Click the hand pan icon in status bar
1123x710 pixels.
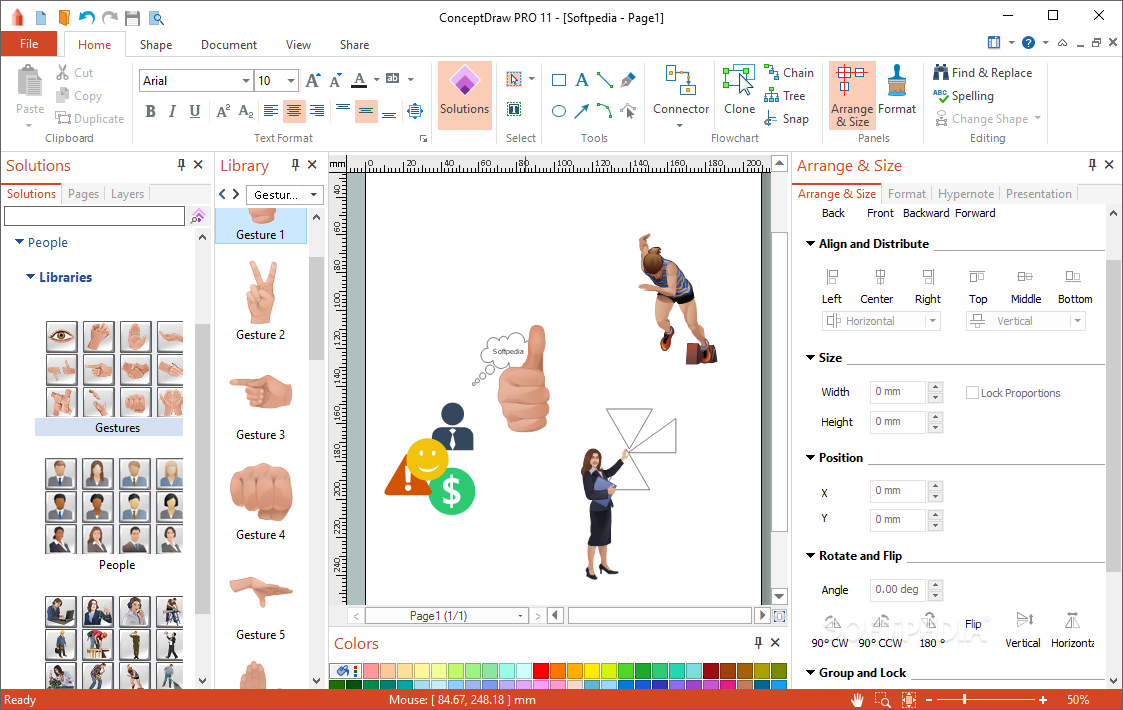857,700
